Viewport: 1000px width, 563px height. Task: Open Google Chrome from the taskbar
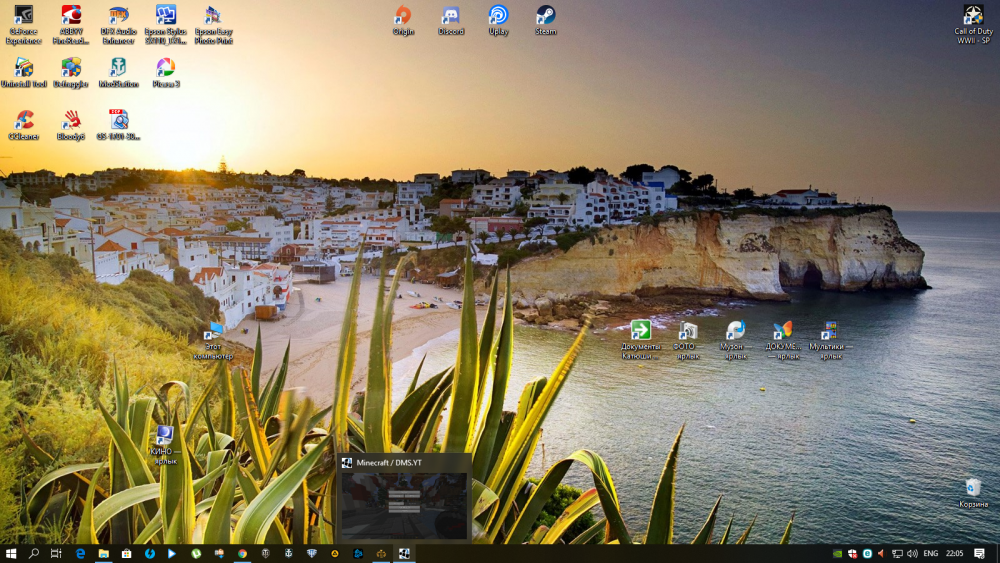242,553
